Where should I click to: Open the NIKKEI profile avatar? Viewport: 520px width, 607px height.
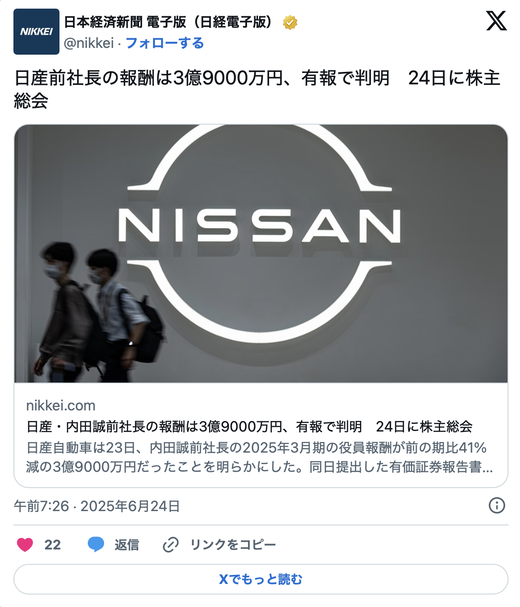pyautogui.click(x=36, y=32)
